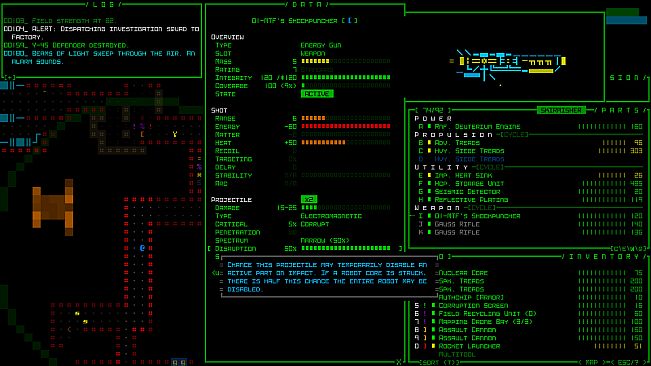The width and height of the screenshot is (651, 366).
Task: Select the greyed-out Hvy. Siege Treads in slot D
Action: (x=469, y=159)
